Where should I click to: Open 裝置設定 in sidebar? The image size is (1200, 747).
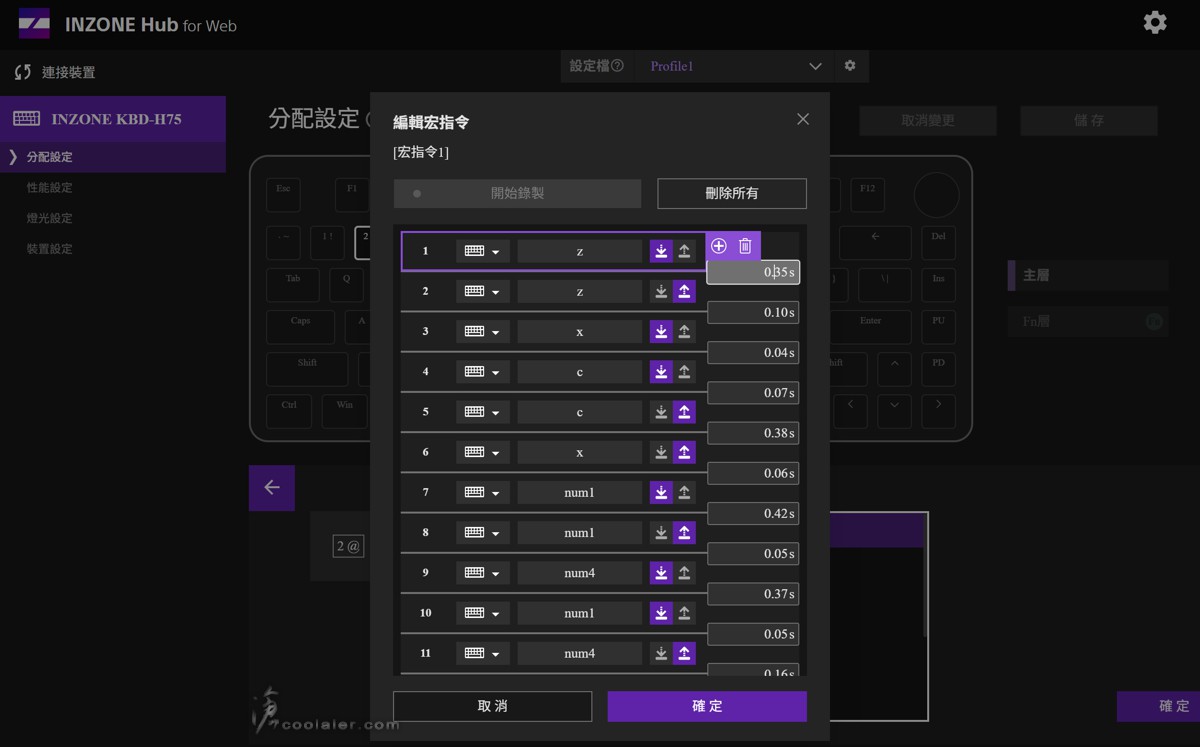[x=50, y=249]
